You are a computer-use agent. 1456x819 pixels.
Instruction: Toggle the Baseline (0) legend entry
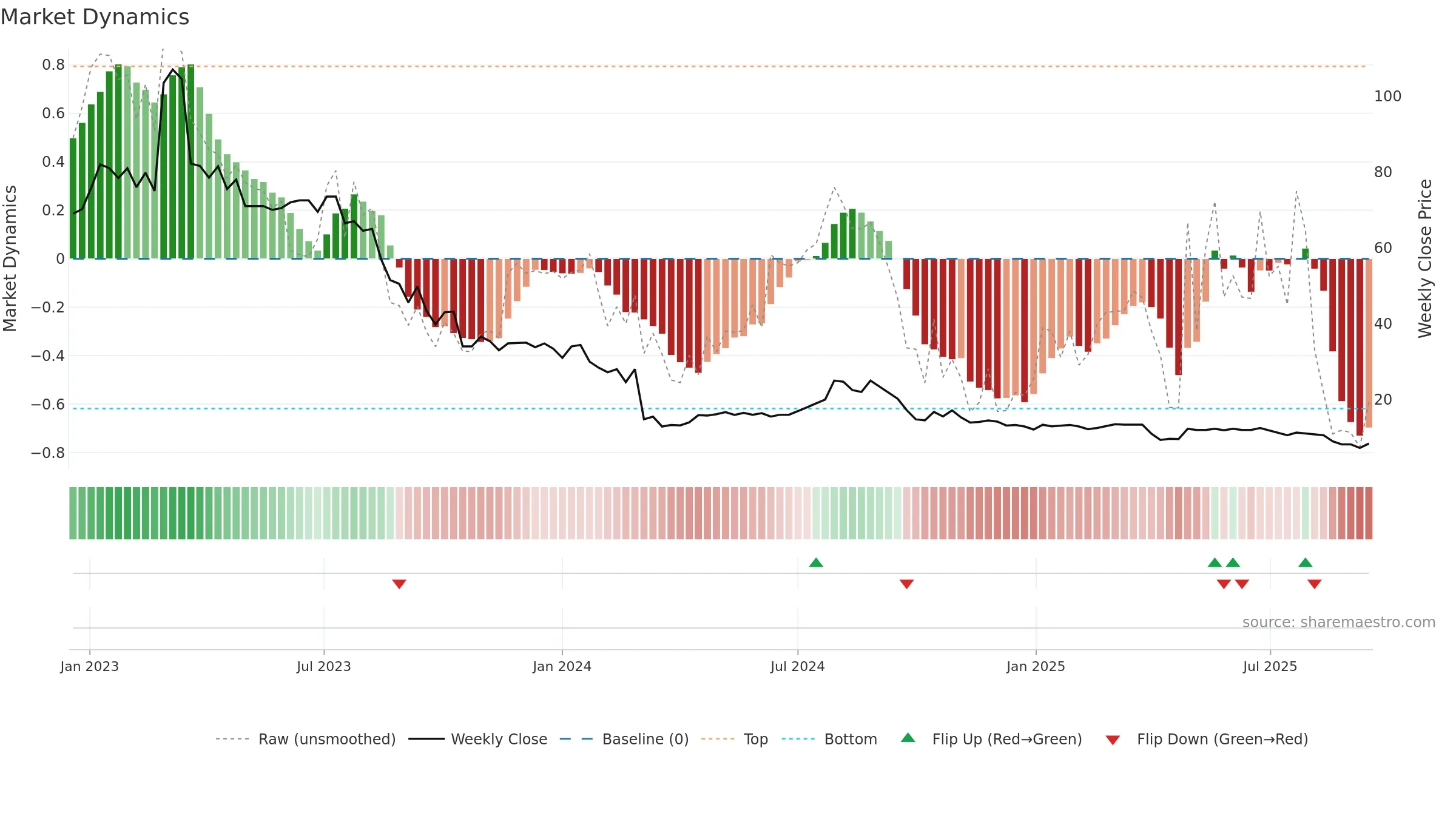tap(624, 739)
